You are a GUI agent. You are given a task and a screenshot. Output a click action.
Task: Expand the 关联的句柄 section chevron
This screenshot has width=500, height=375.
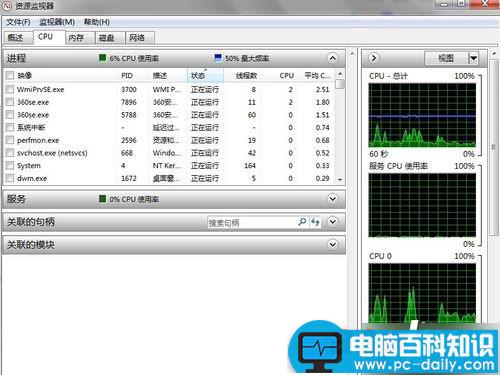tap(332, 222)
